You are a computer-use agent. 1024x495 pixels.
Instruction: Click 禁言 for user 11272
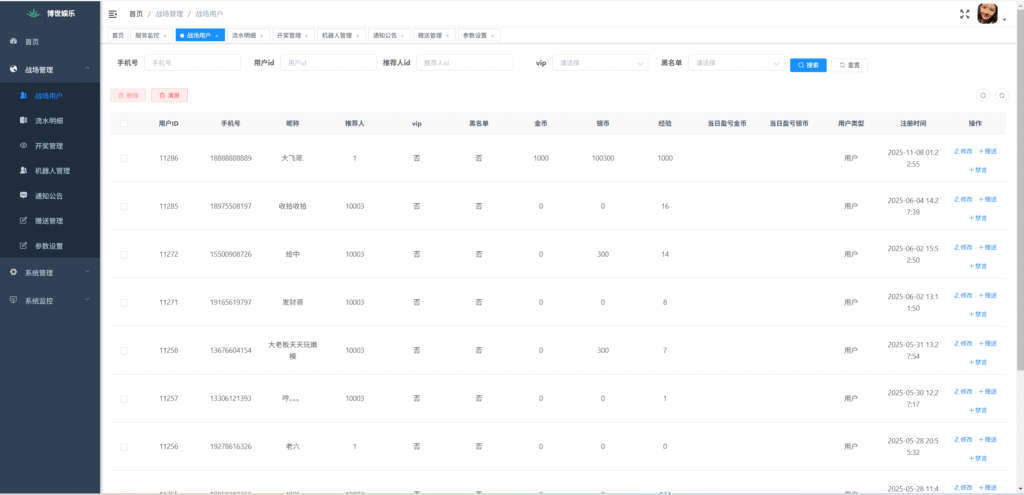(978, 266)
